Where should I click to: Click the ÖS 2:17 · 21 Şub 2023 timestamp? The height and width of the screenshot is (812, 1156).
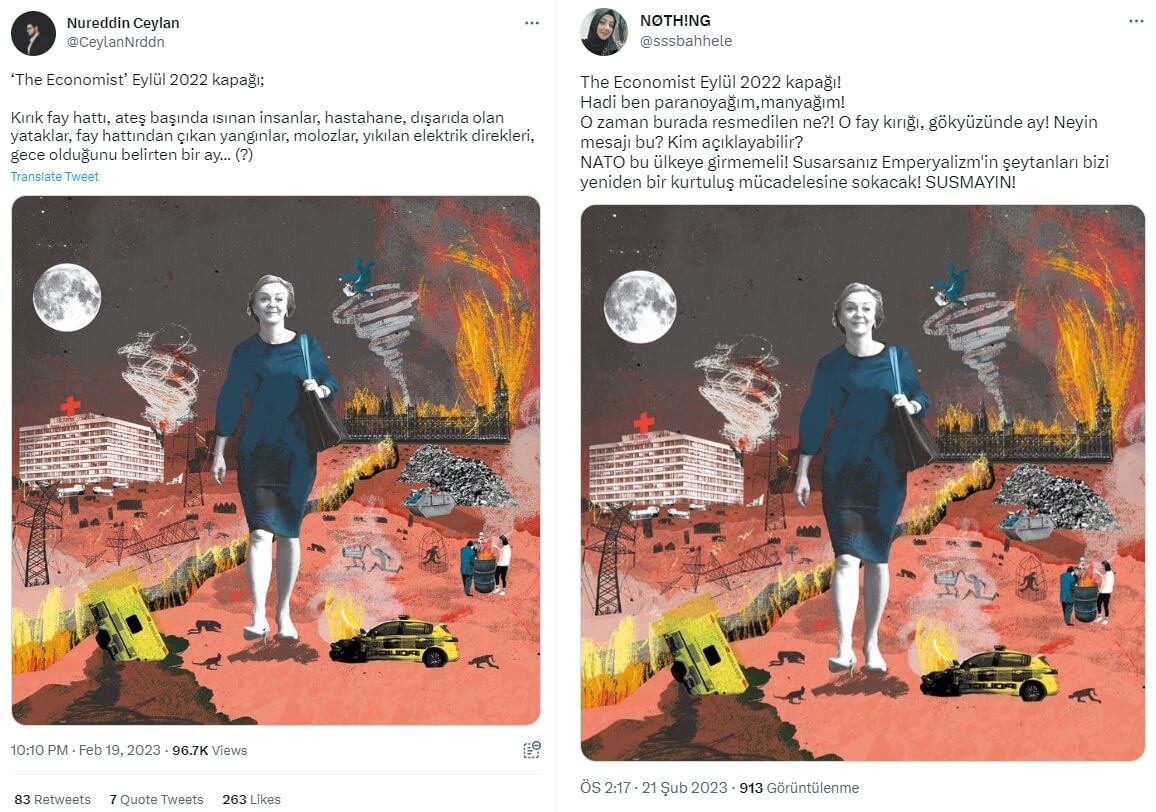click(653, 788)
